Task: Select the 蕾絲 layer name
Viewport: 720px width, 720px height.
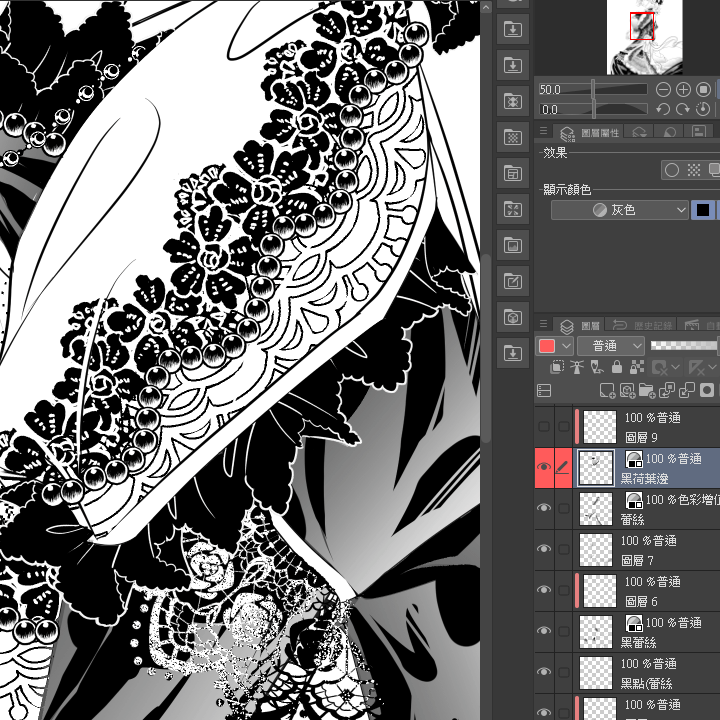Action: pos(632,519)
